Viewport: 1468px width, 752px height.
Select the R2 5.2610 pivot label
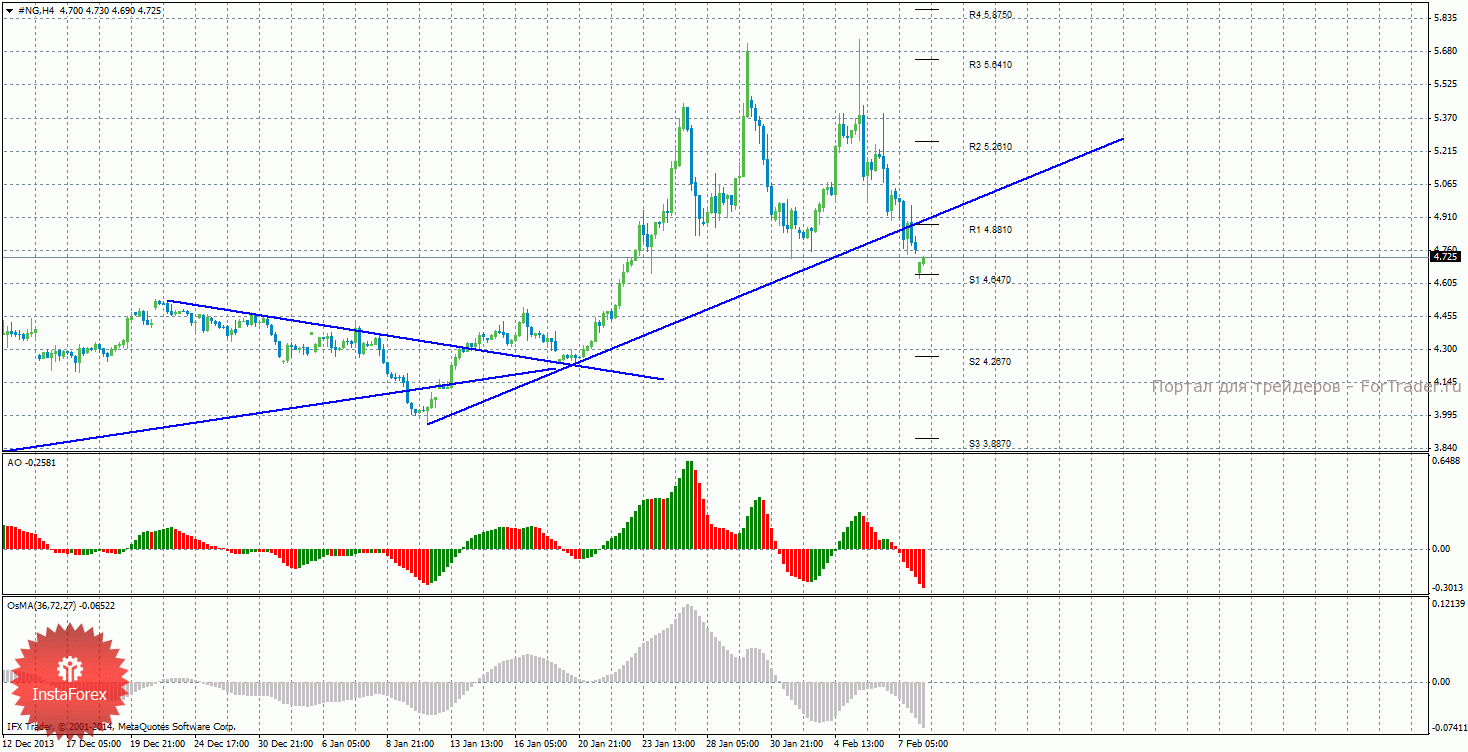990,147
